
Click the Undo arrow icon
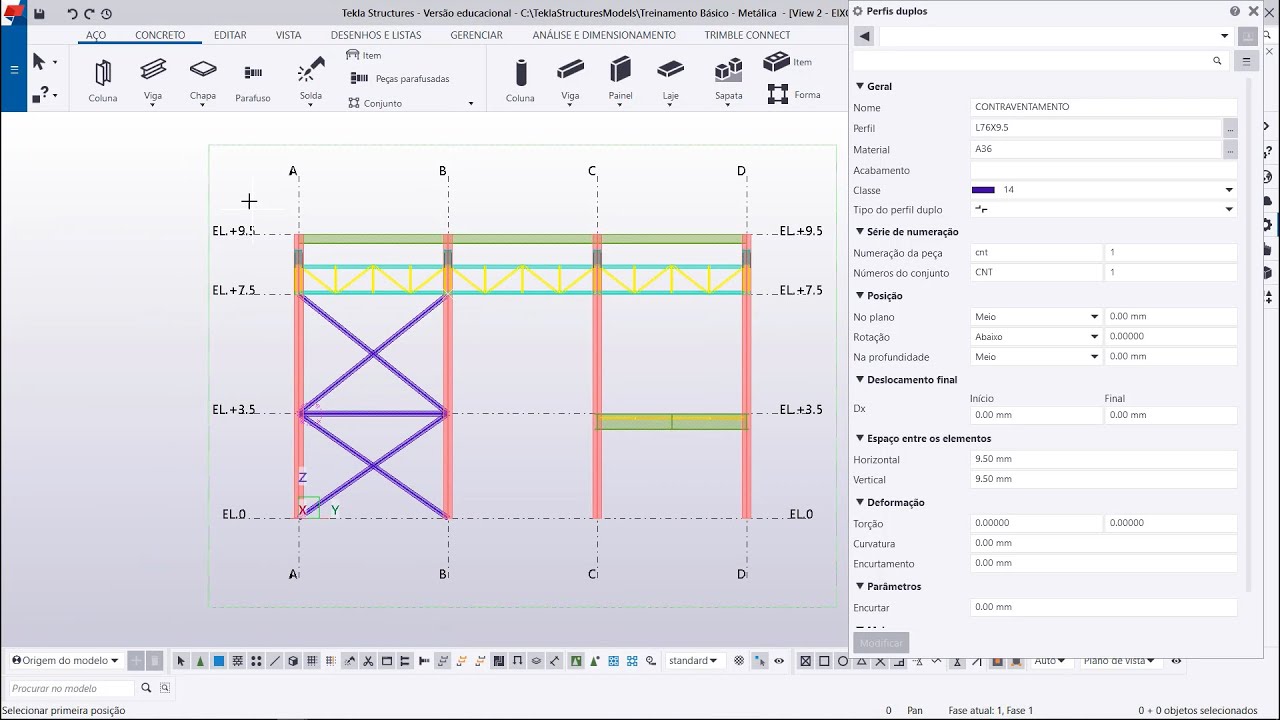(x=72, y=14)
